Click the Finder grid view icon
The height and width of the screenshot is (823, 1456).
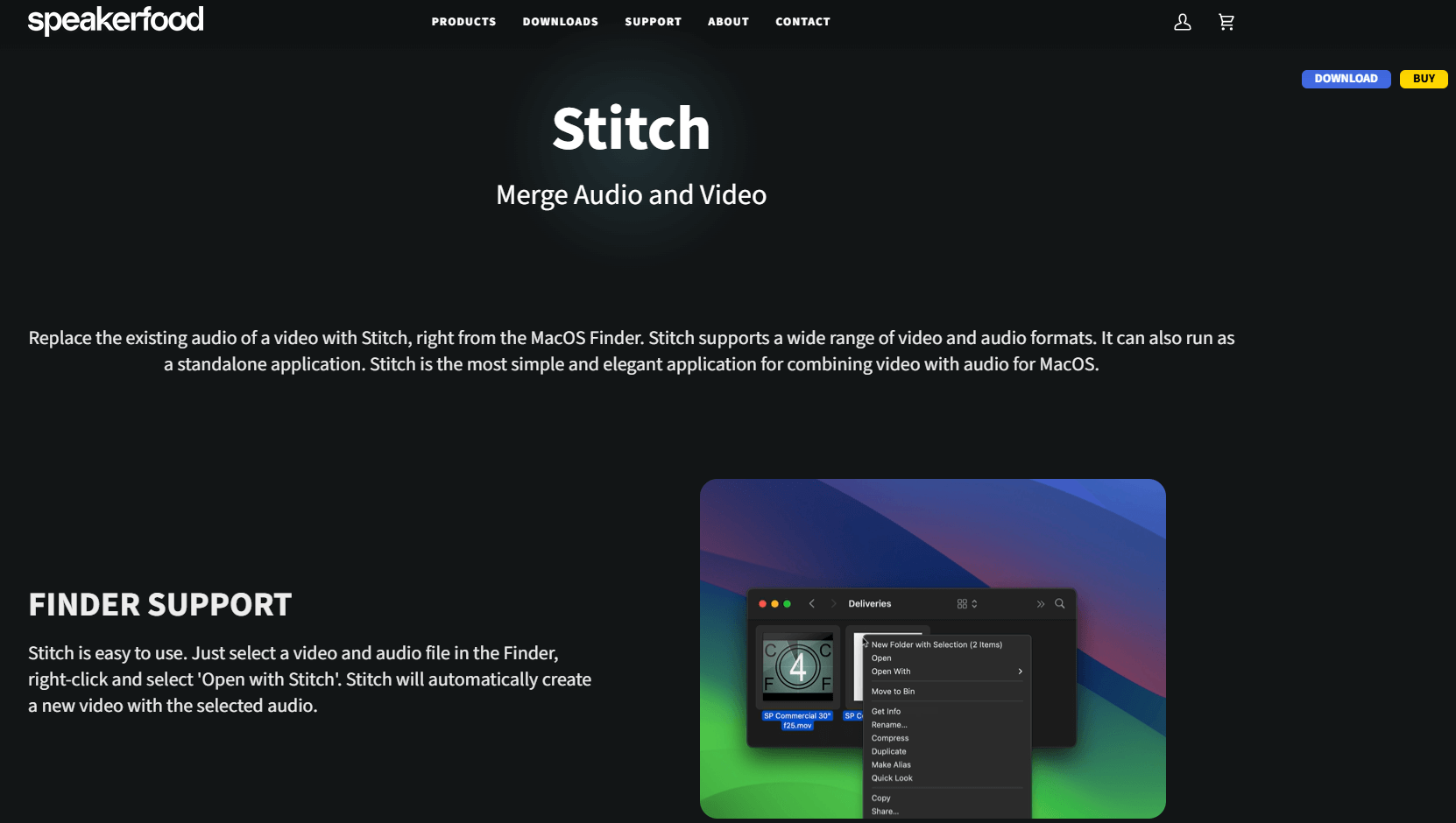[963, 603]
